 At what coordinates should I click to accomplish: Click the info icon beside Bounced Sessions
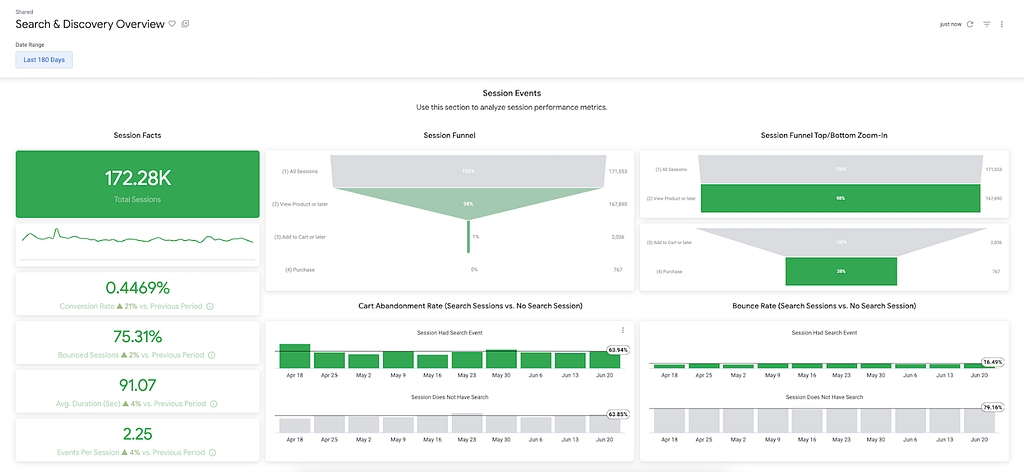coord(212,355)
